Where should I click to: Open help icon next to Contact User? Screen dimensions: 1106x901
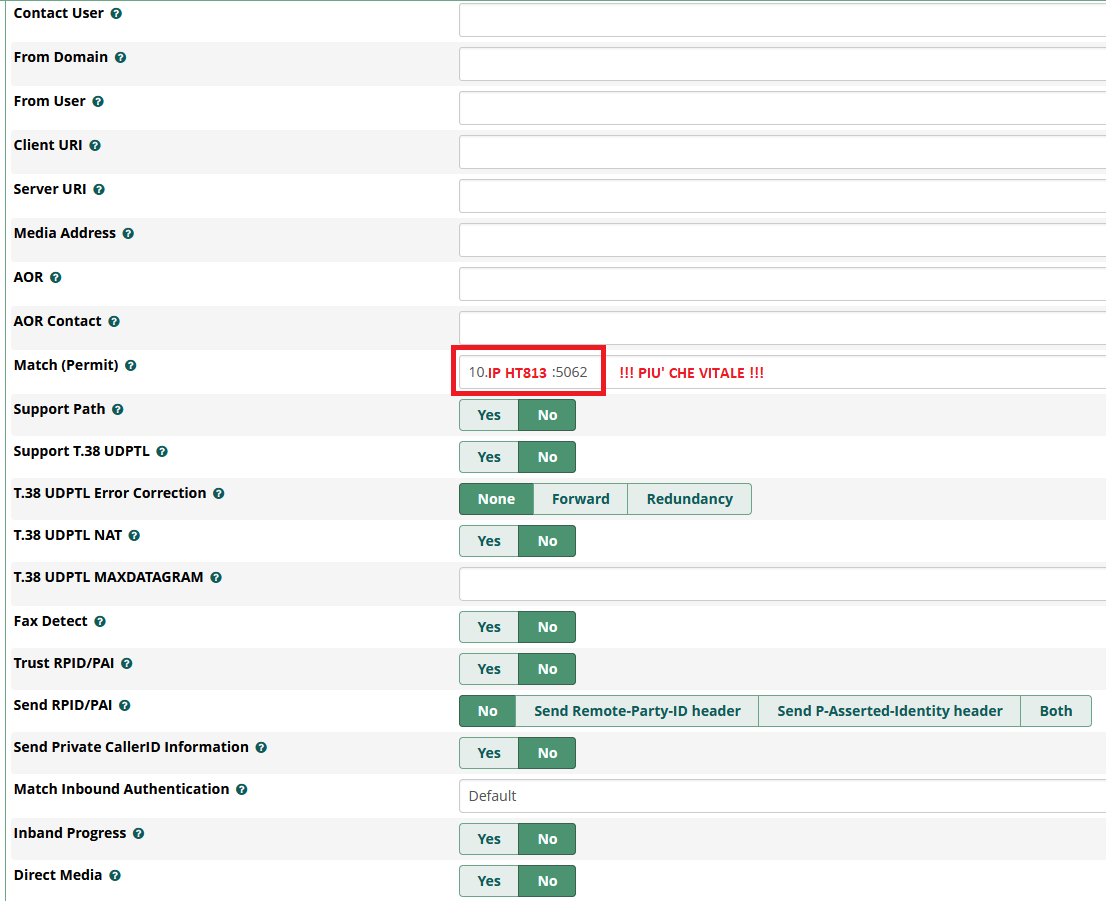pos(116,13)
